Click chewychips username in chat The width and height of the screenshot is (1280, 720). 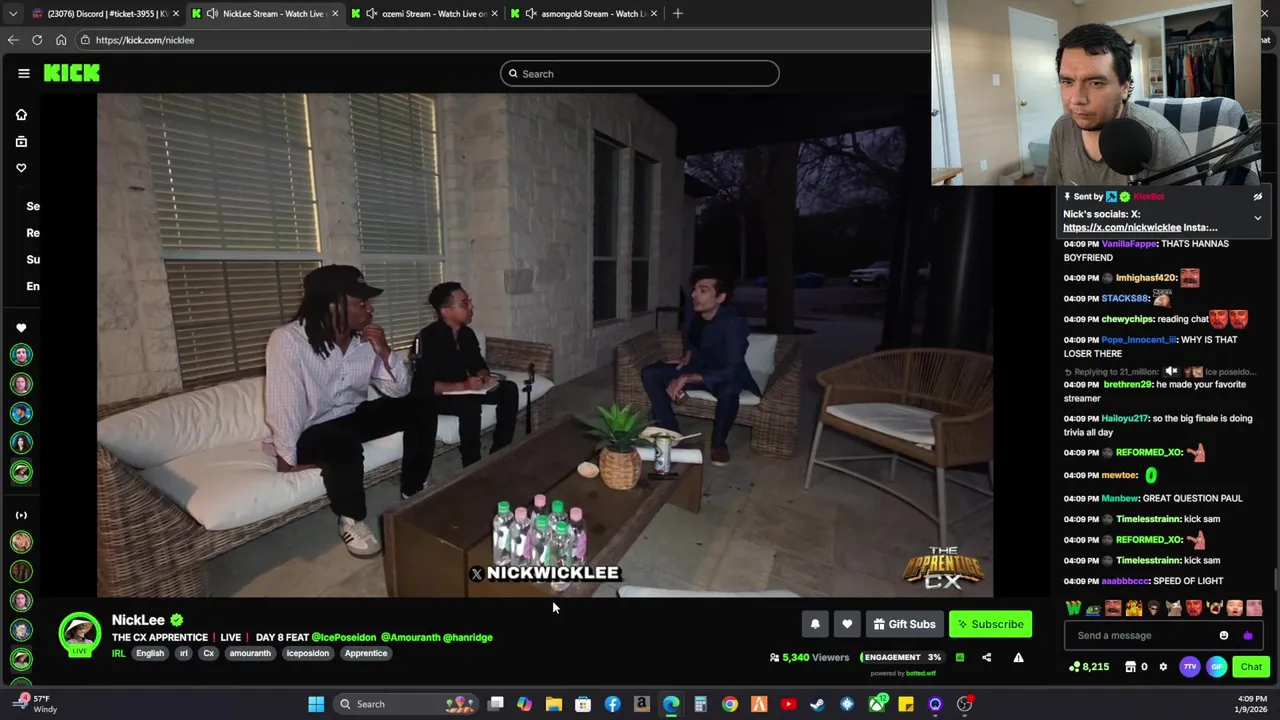1127,319
